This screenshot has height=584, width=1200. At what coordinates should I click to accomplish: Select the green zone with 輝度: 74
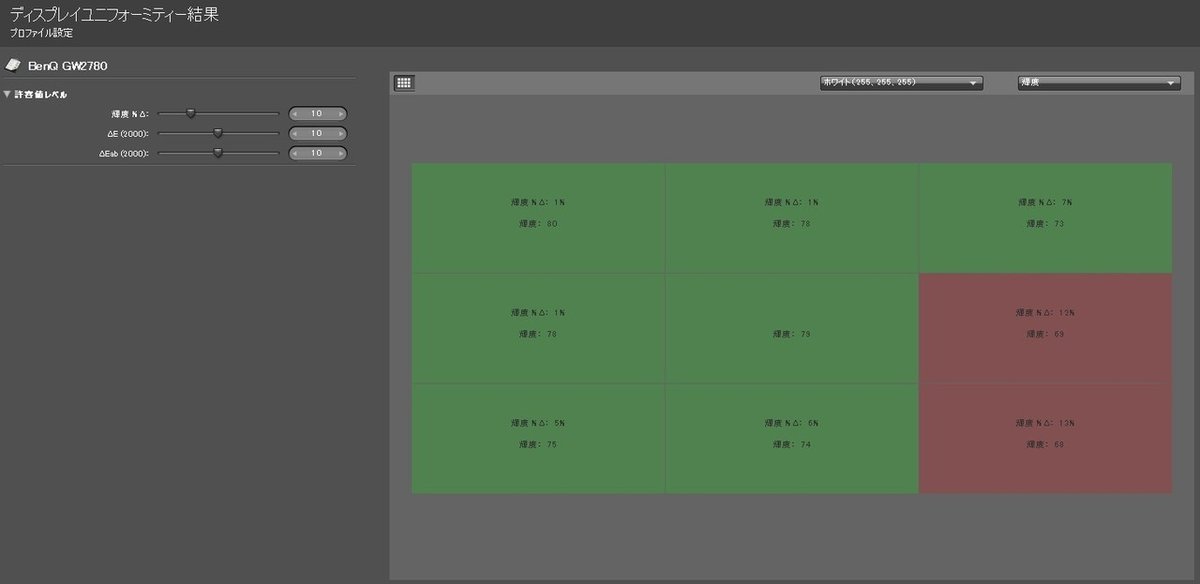pyautogui.click(x=792, y=438)
